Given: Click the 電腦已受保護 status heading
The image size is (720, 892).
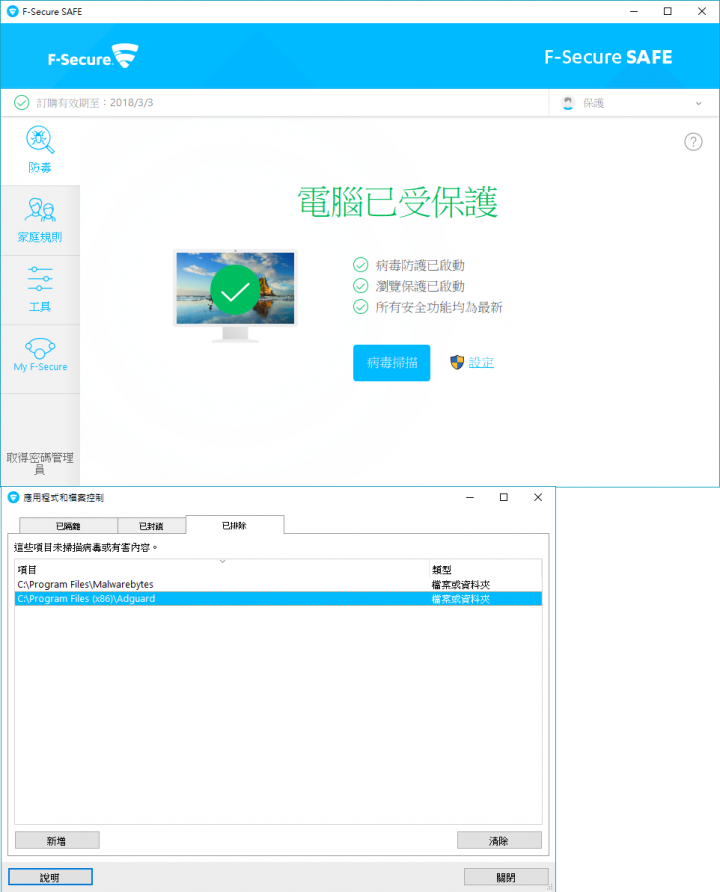Looking at the screenshot, I should pyautogui.click(x=398, y=202).
